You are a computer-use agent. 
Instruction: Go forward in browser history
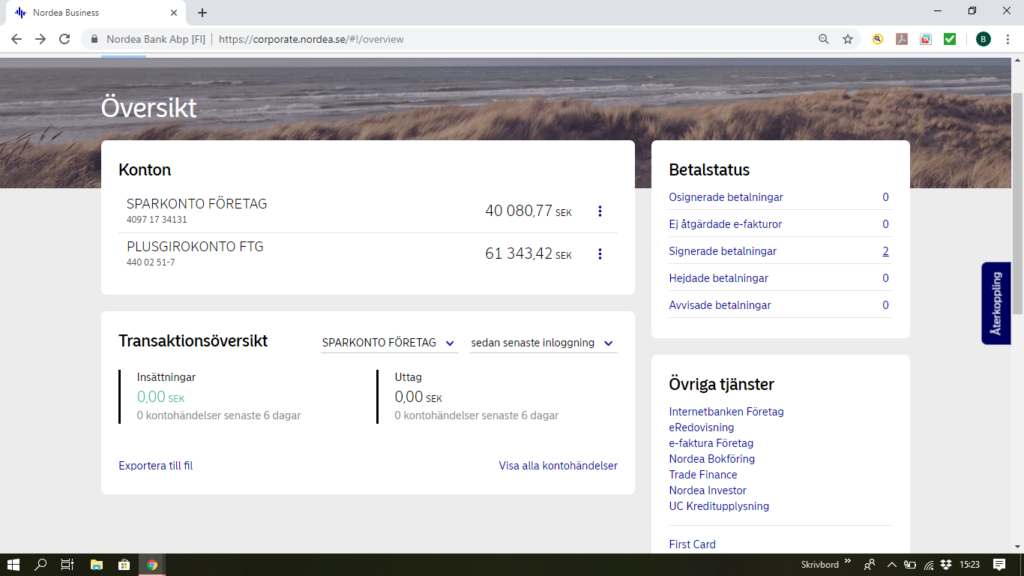(40, 39)
